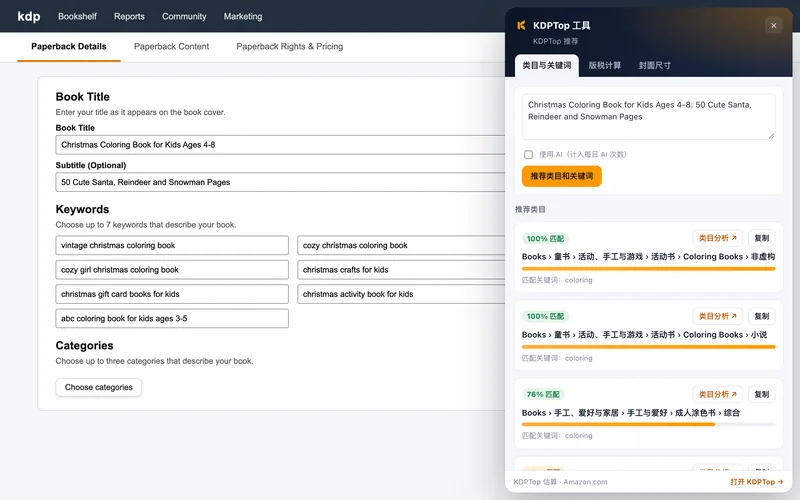
Task: Click the KDPTop title textarea
Action: 648,117
